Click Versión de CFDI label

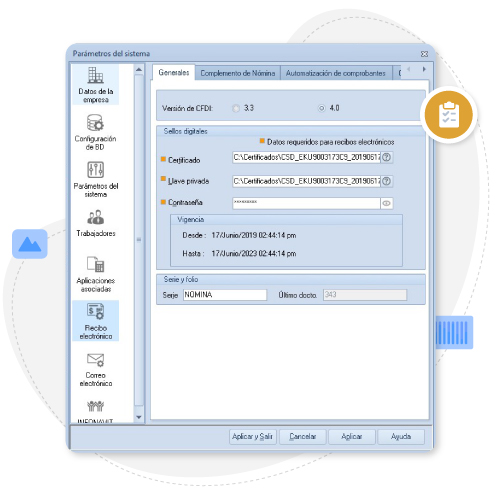tap(187, 108)
